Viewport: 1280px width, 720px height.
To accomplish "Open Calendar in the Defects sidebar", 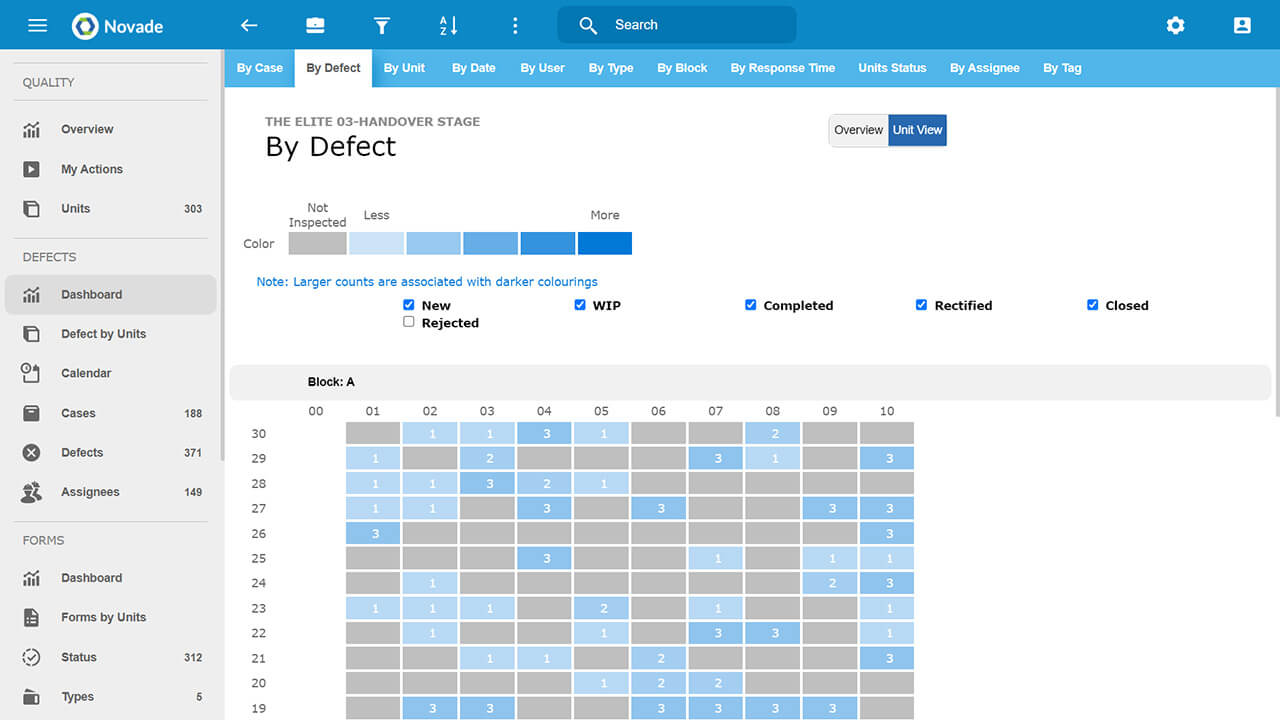I will click(x=86, y=373).
